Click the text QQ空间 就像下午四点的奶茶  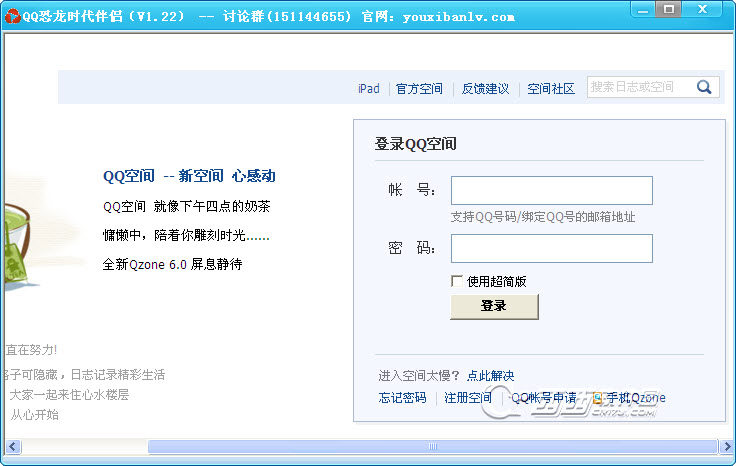click(x=186, y=206)
